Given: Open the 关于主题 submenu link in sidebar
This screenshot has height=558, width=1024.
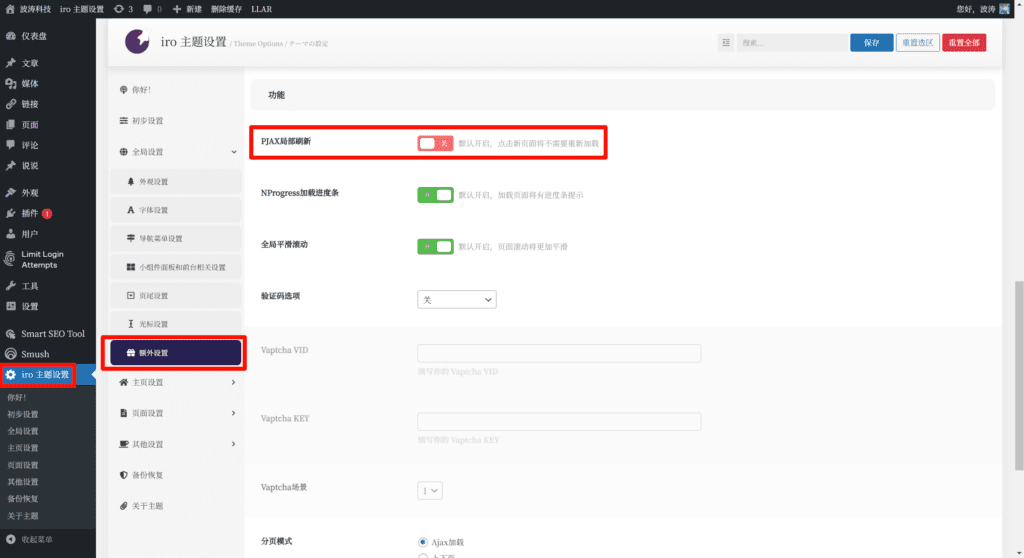Looking at the screenshot, I should coord(23,516).
